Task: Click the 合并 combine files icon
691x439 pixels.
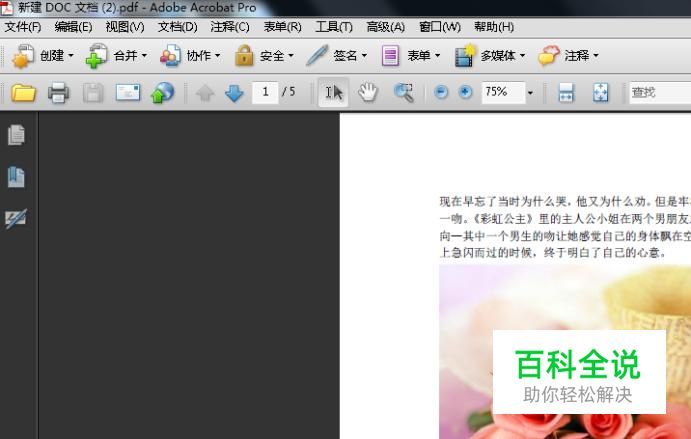Action: pyautogui.click(x=97, y=56)
